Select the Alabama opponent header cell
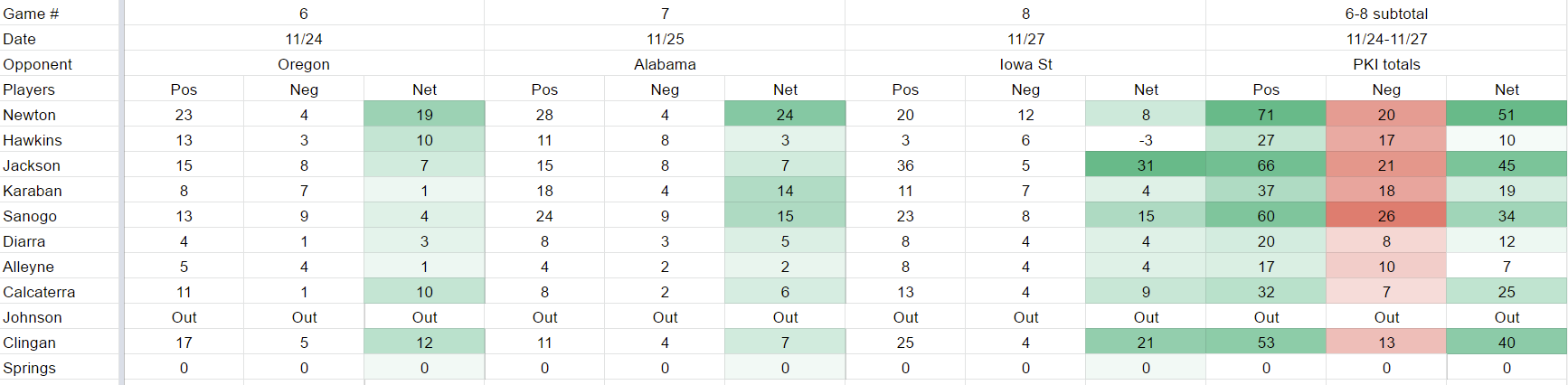 [x=665, y=64]
